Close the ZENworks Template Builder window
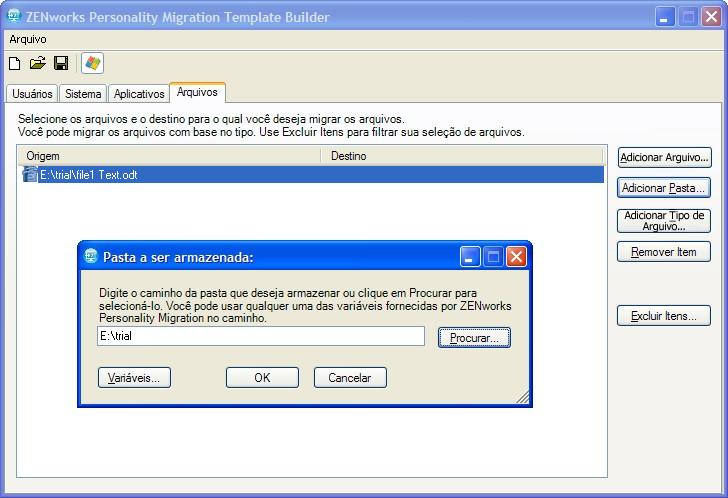This screenshot has height=498, width=728. (x=711, y=17)
